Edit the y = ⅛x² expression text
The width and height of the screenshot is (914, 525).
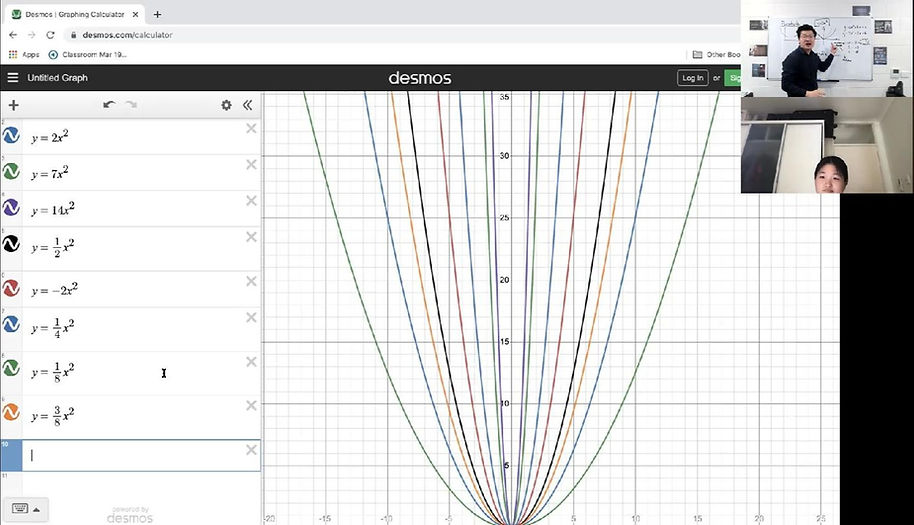coord(53,372)
